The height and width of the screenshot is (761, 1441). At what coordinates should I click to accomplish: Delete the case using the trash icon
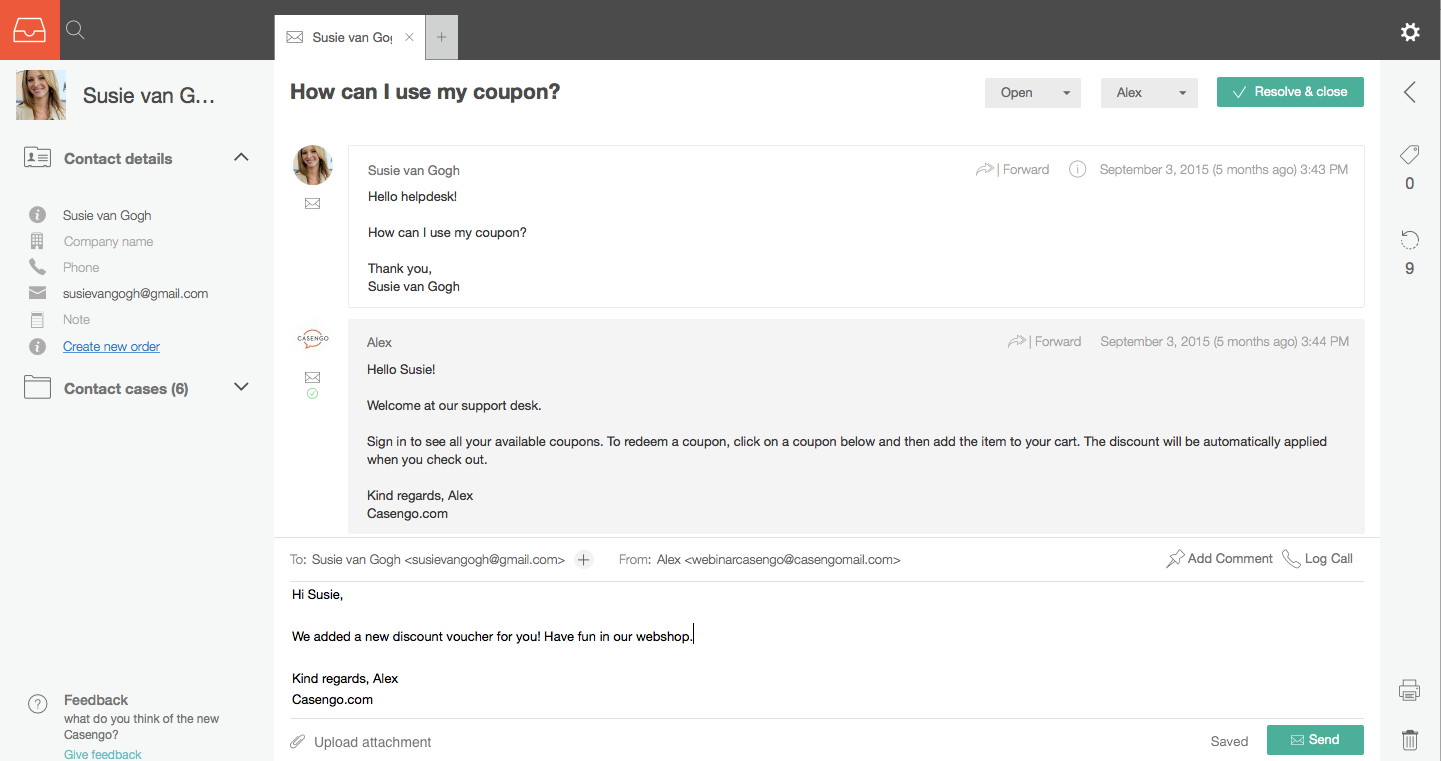tap(1410, 740)
